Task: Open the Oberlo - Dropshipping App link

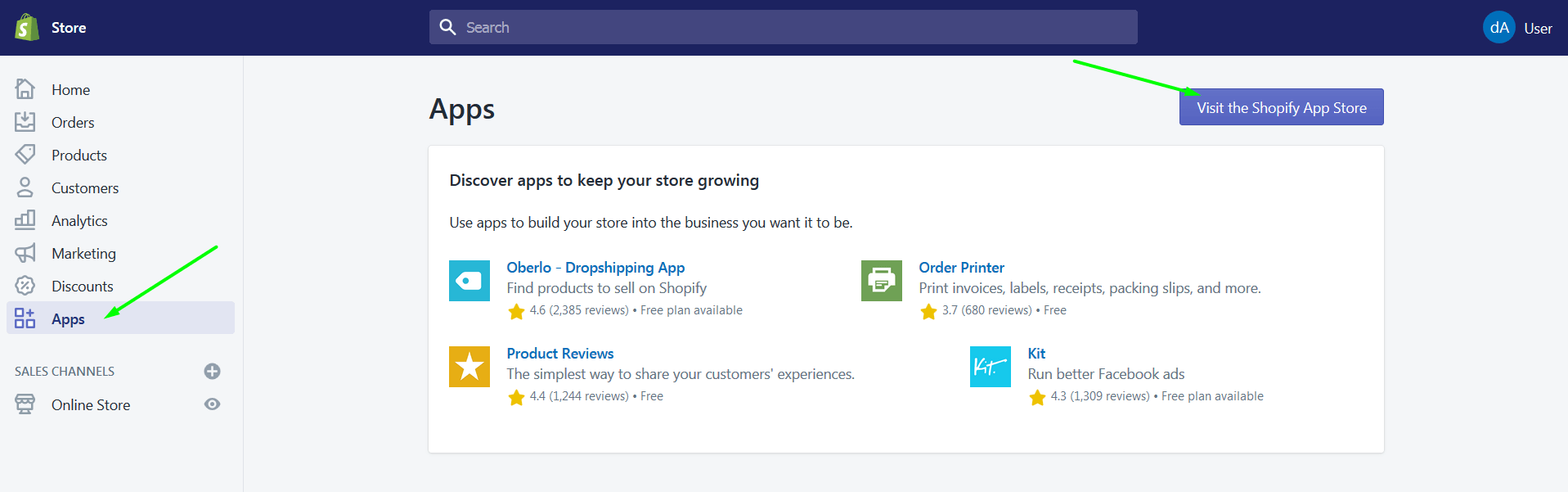Action: click(x=595, y=268)
